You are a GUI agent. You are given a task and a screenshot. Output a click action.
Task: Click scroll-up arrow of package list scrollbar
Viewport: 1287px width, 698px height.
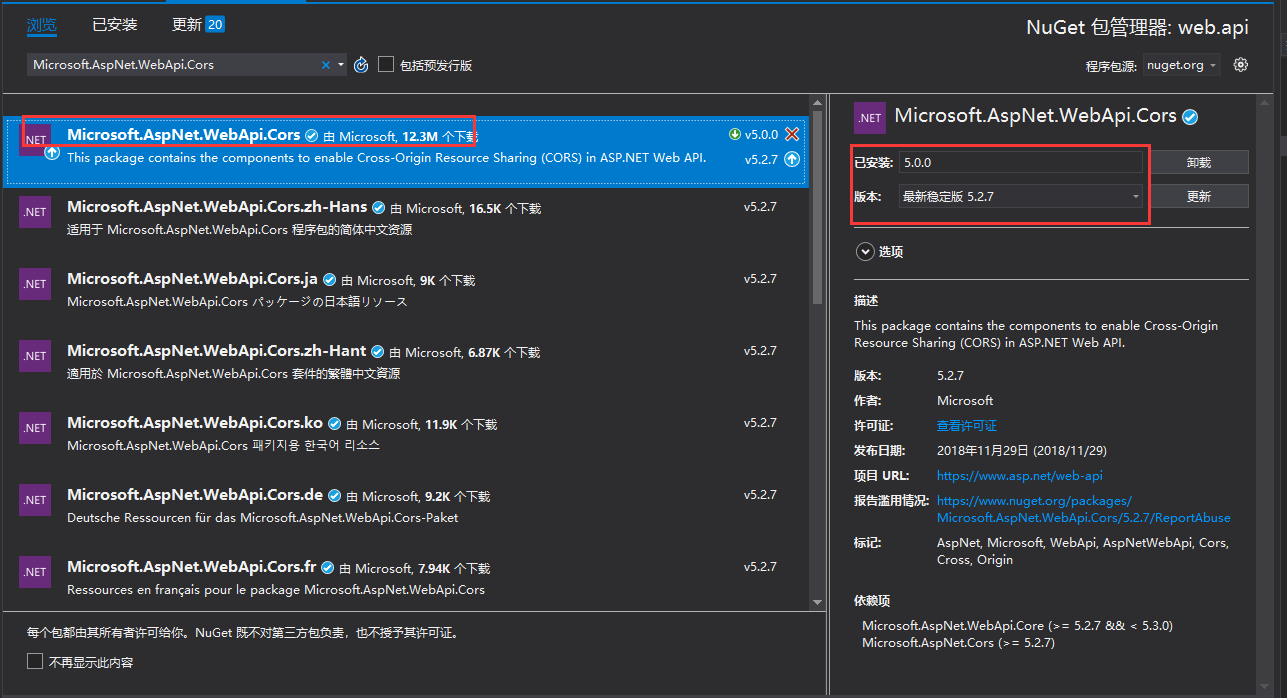(817, 102)
